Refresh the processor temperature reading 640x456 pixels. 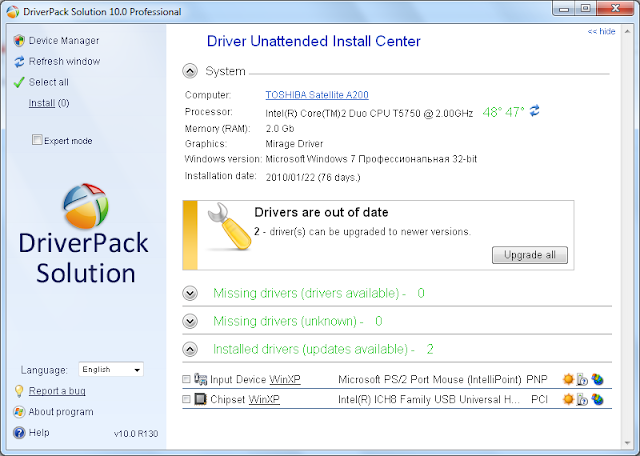pyautogui.click(x=534, y=111)
